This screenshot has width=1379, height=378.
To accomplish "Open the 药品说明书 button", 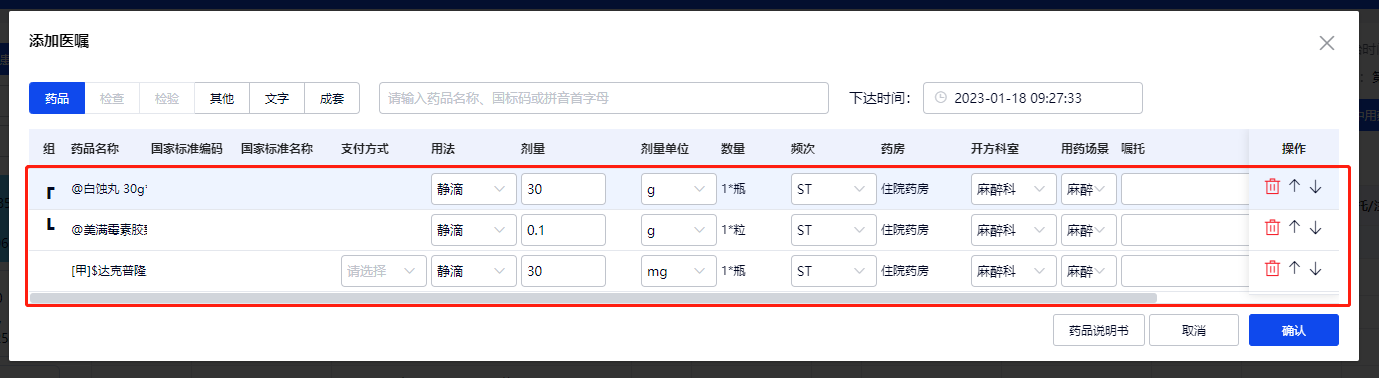I will 1098,330.
